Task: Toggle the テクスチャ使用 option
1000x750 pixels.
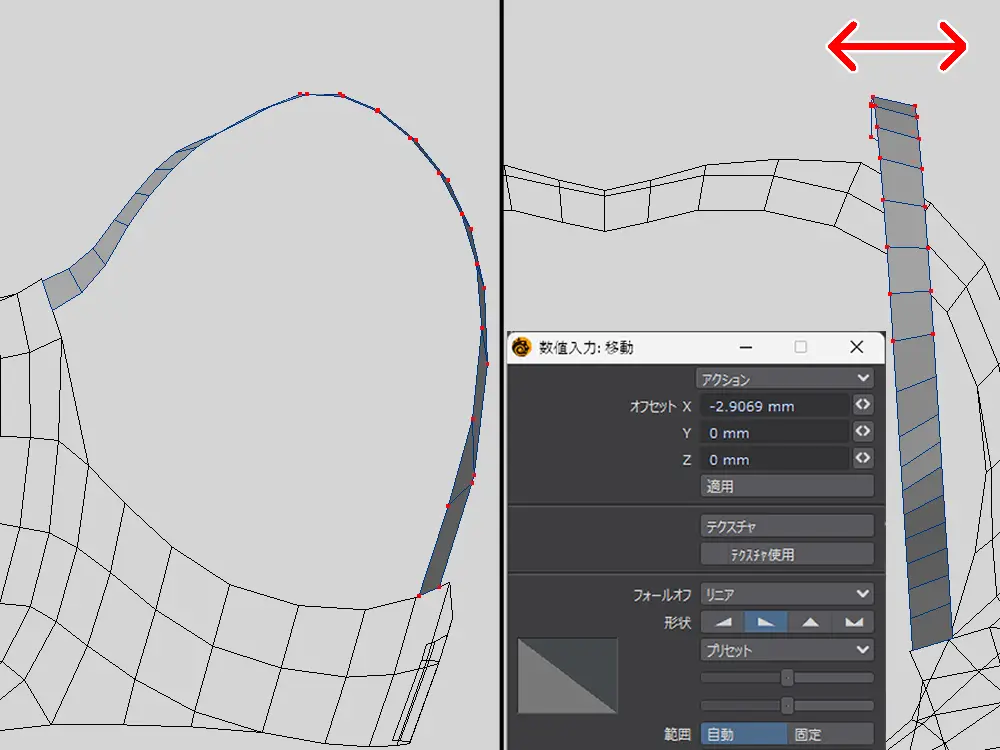Action: point(787,554)
